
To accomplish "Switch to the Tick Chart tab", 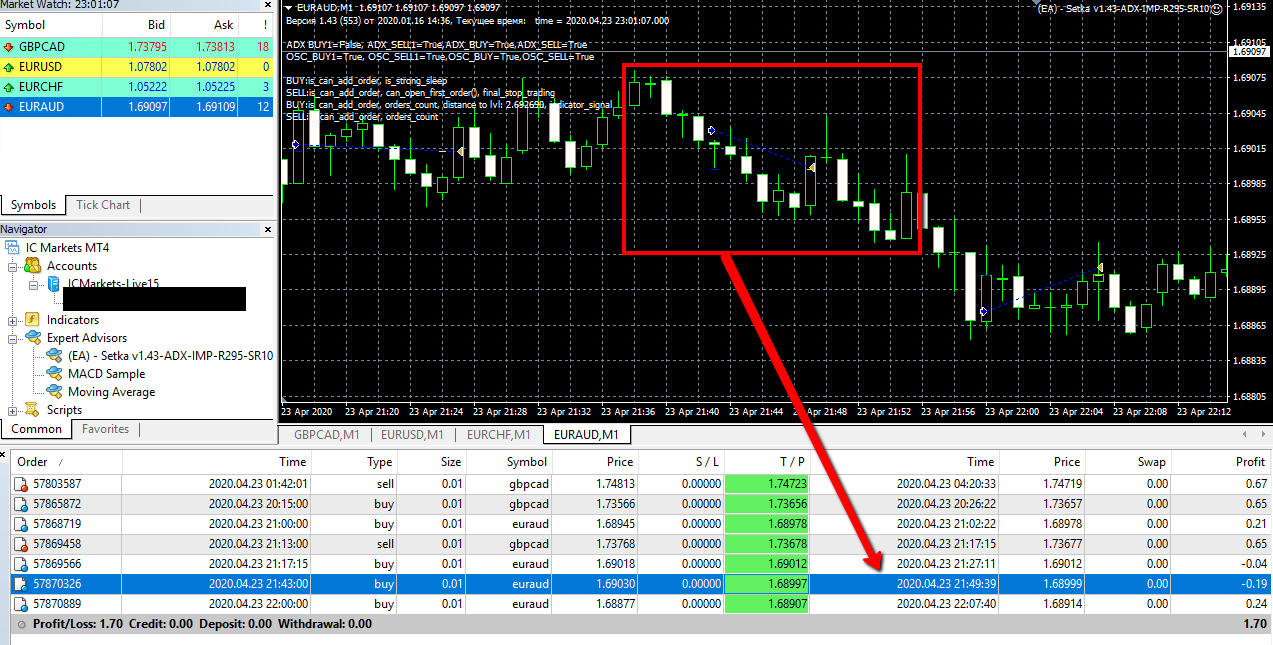I will pos(103,205).
